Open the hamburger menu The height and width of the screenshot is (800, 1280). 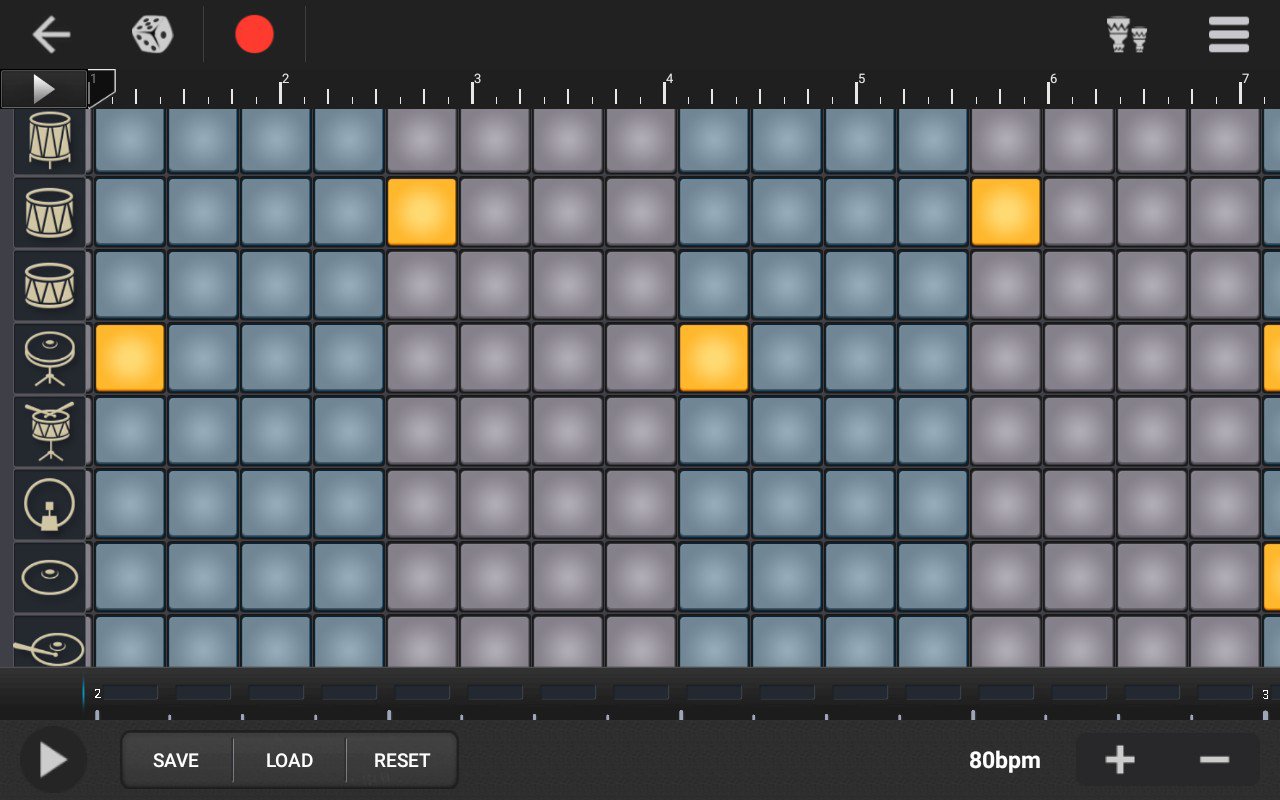coord(1228,35)
